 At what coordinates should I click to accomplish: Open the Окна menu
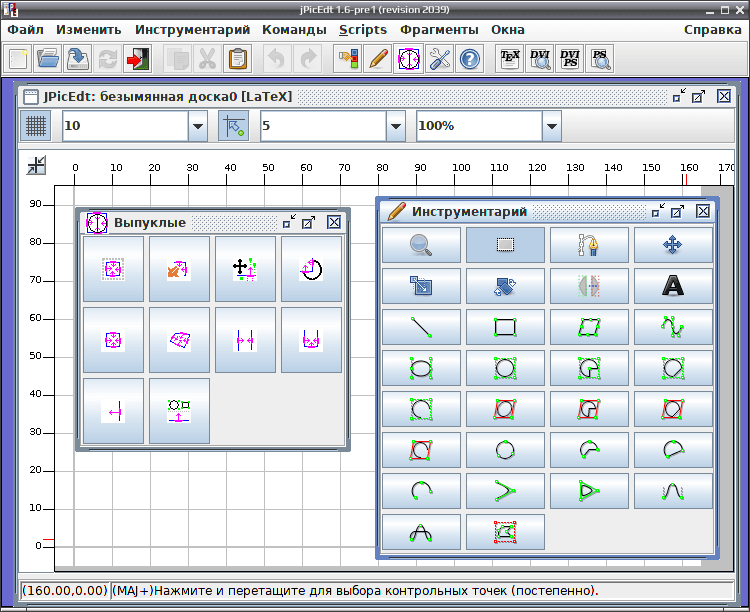click(507, 30)
